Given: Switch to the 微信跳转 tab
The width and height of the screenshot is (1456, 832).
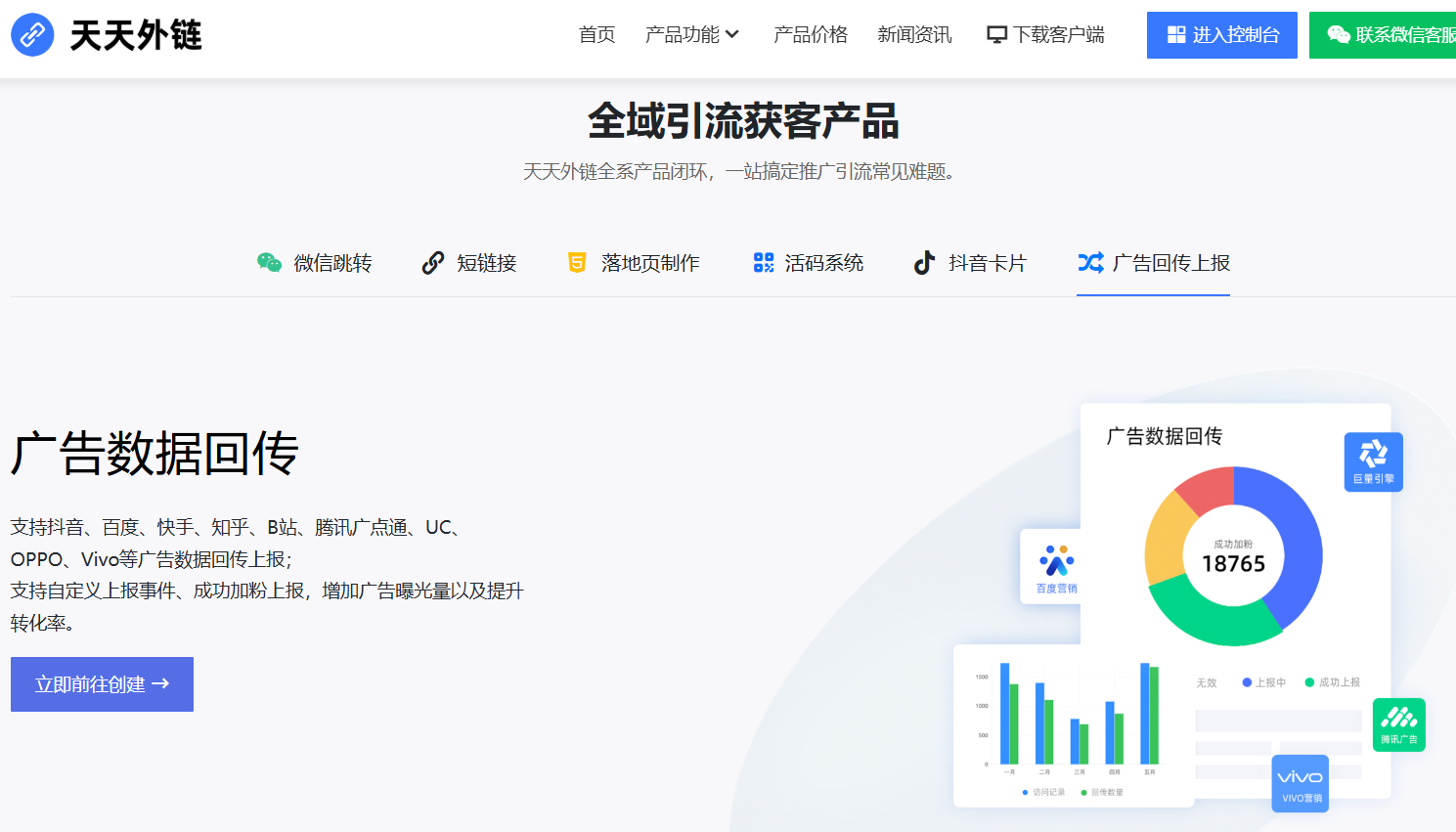Looking at the screenshot, I should (x=314, y=263).
